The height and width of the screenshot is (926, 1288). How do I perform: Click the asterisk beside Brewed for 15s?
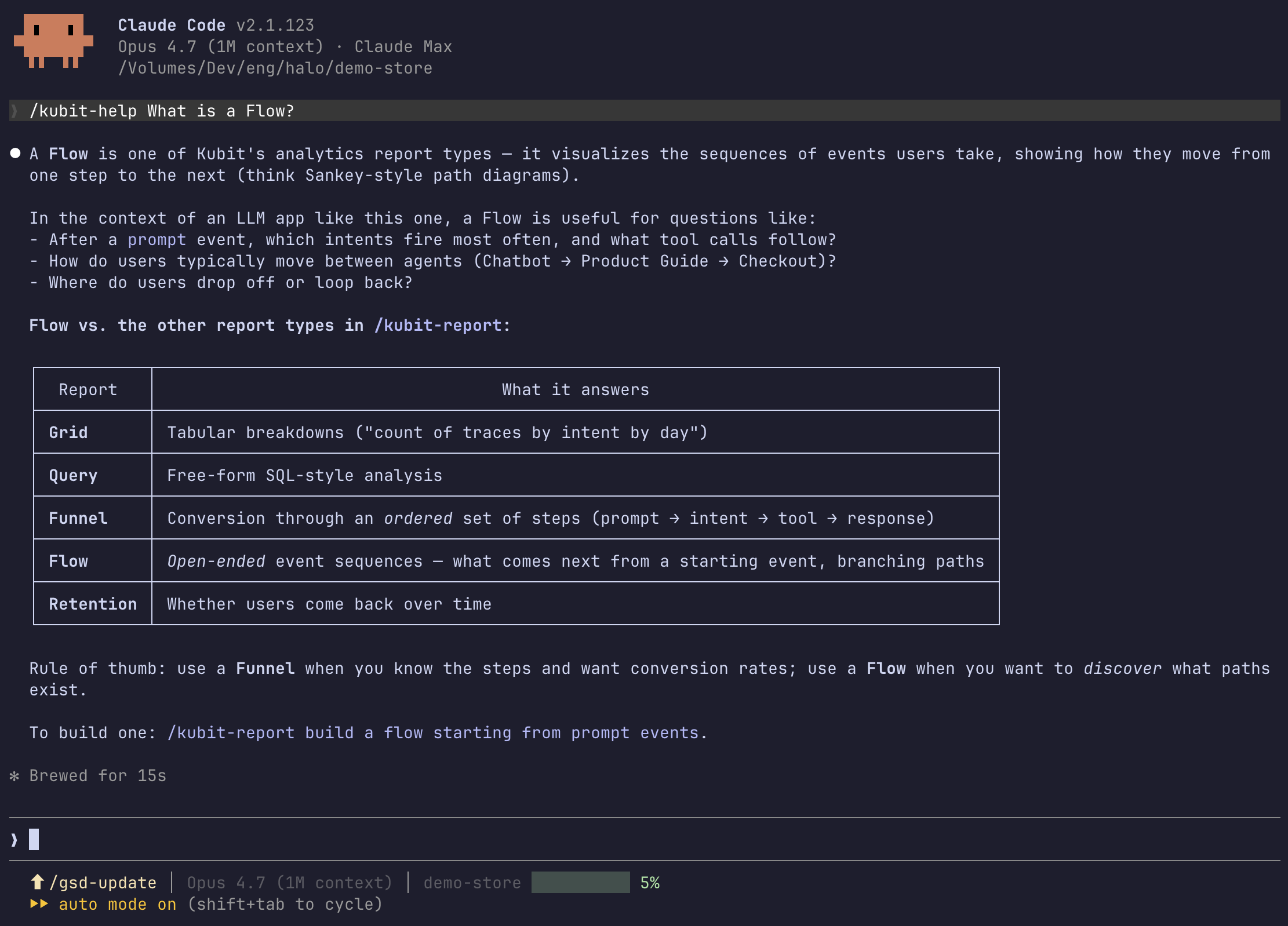click(14, 776)
